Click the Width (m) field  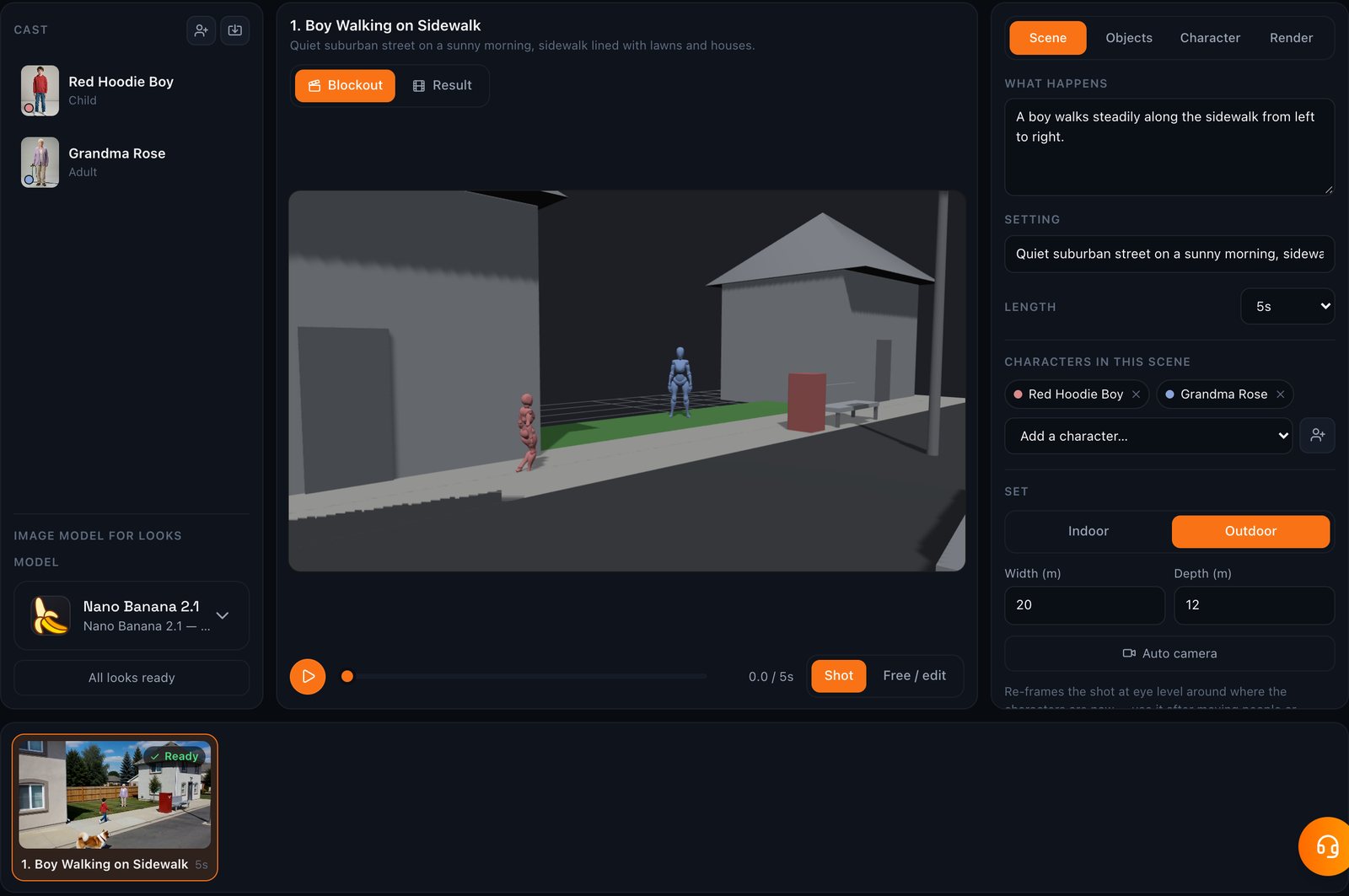pos(1084,605)
